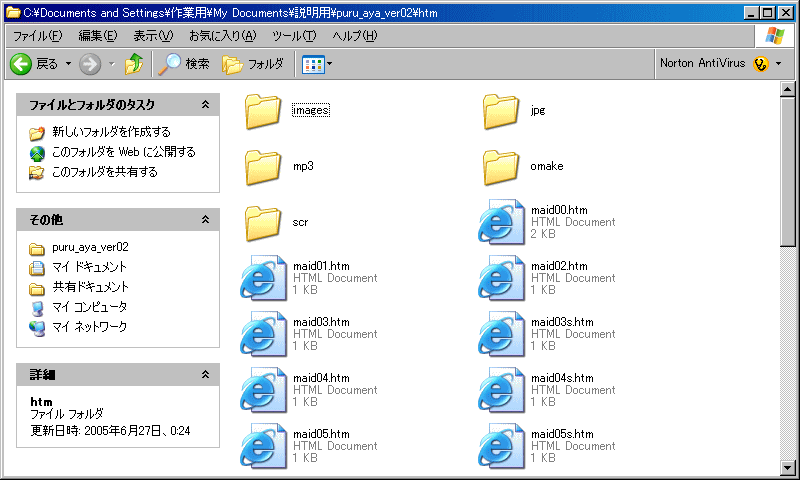Select the maid03s.htm file icon
The height and width of the screenshot is (480, 800).
[502, 334]
